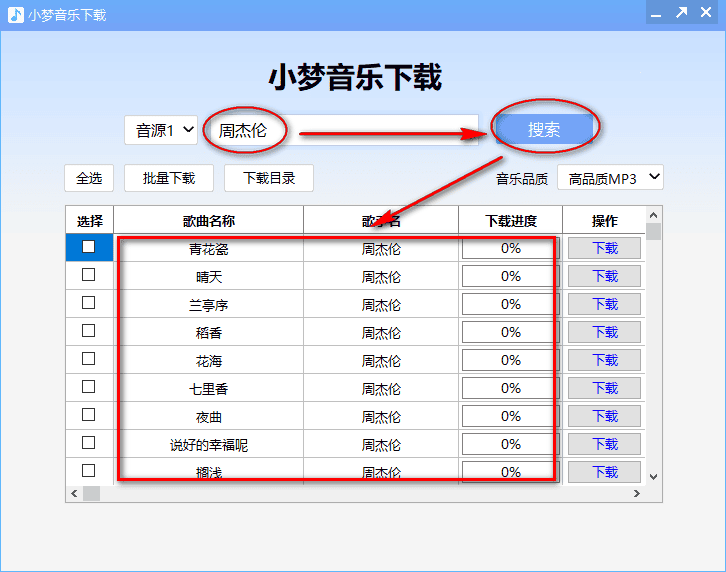This screenshot has width=726, height=572.
Task: Sort by the 歌曲名称 column header
Action: tap(208, 220)
